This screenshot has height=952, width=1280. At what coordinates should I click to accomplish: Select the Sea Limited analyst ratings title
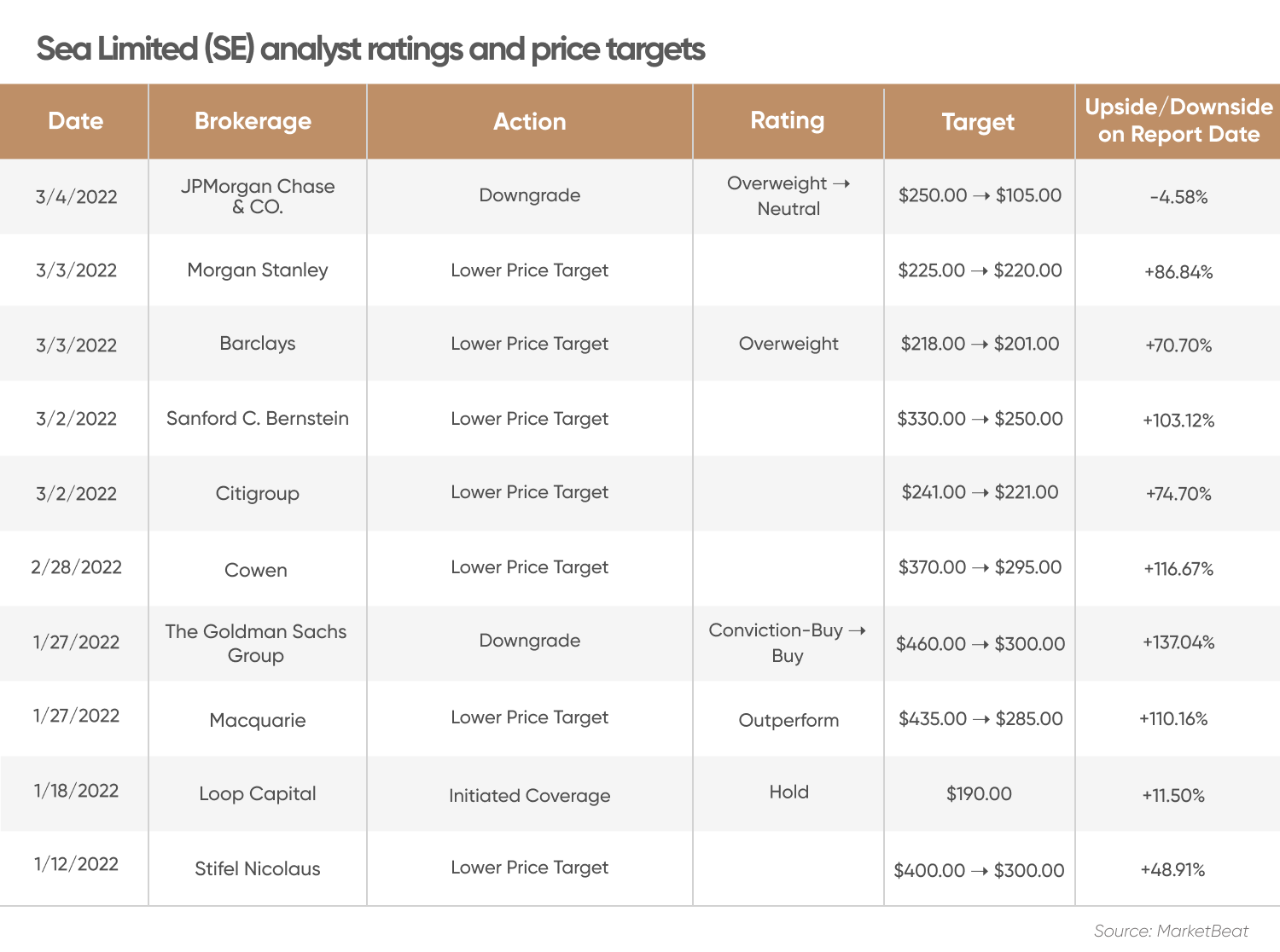pyautogui.click(x=370, y=49)
